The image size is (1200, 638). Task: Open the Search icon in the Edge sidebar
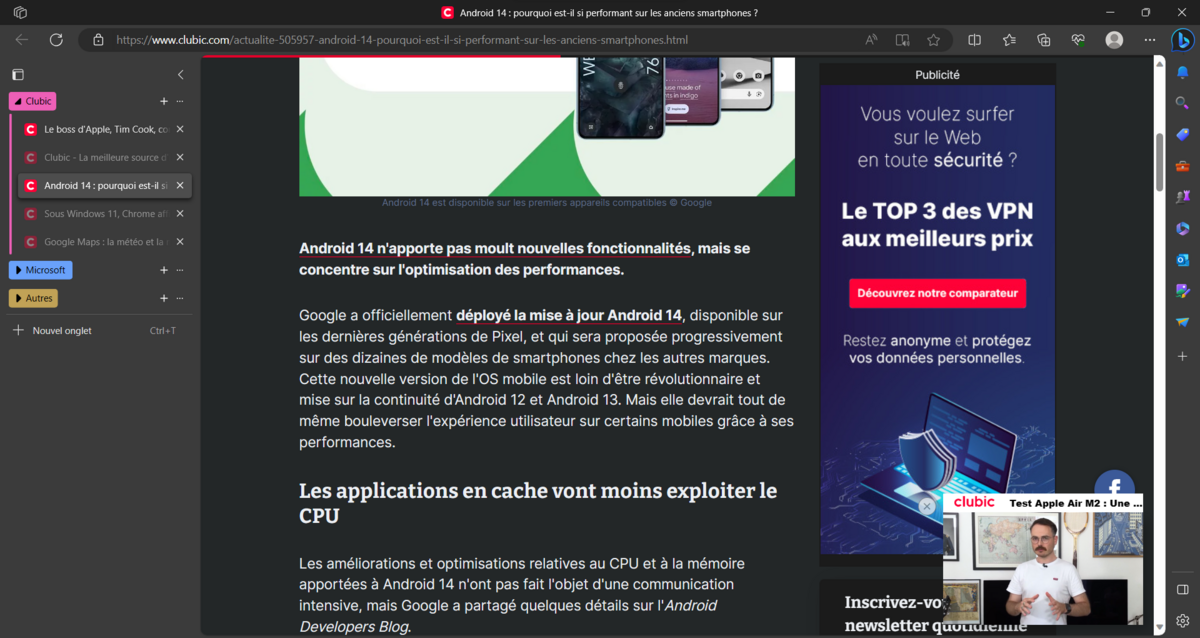coord(1182,103)
